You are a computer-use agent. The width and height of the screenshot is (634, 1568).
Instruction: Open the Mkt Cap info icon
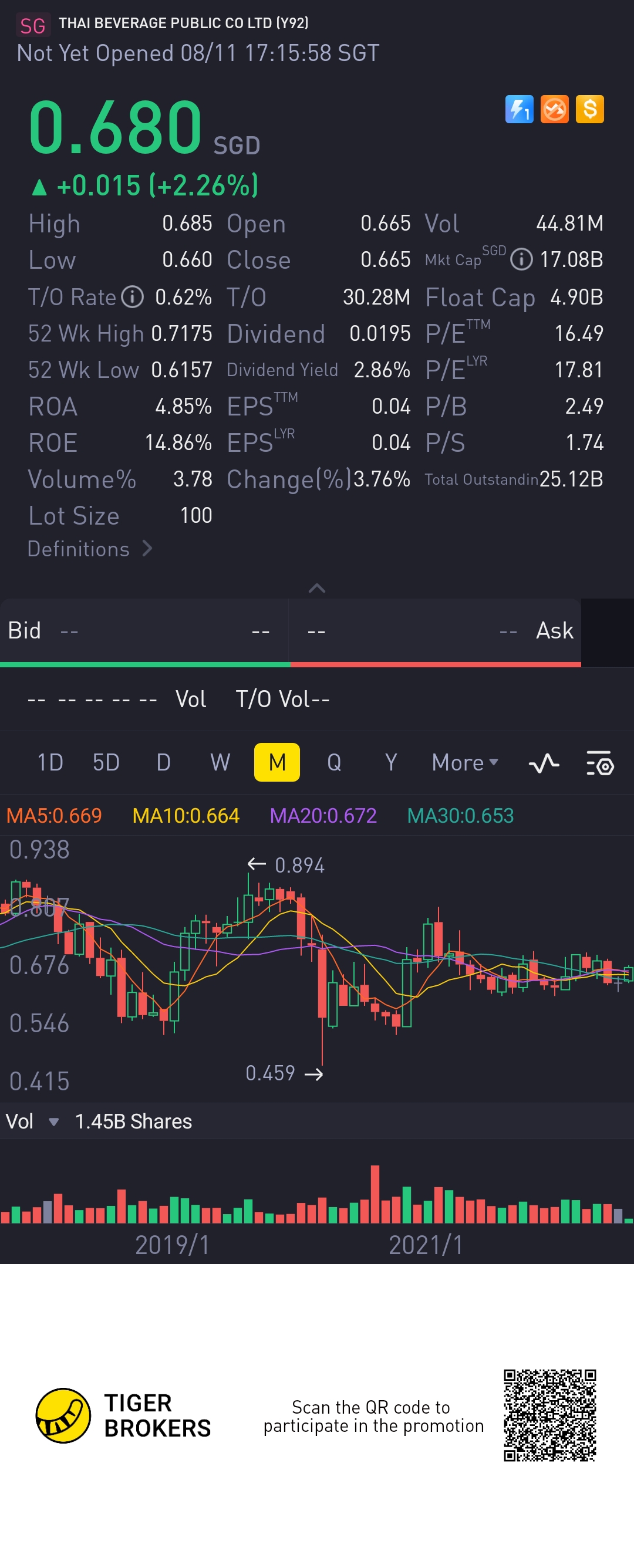coord(521,260)
